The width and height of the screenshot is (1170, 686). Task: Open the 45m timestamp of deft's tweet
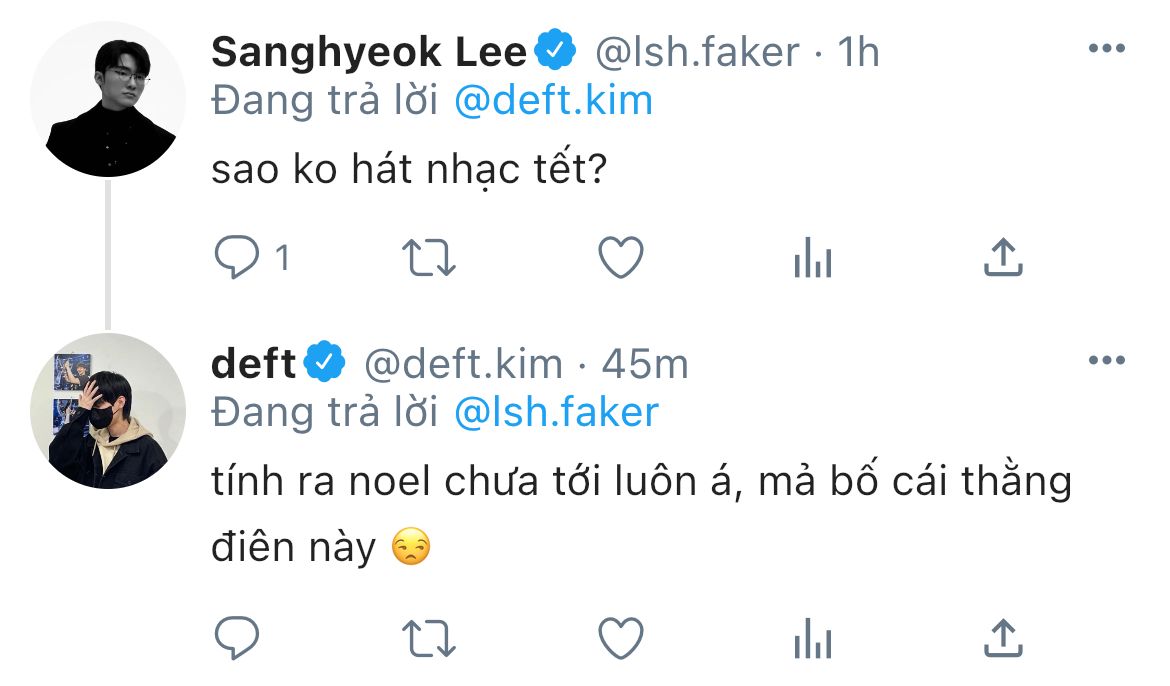(x=646, y=364)
